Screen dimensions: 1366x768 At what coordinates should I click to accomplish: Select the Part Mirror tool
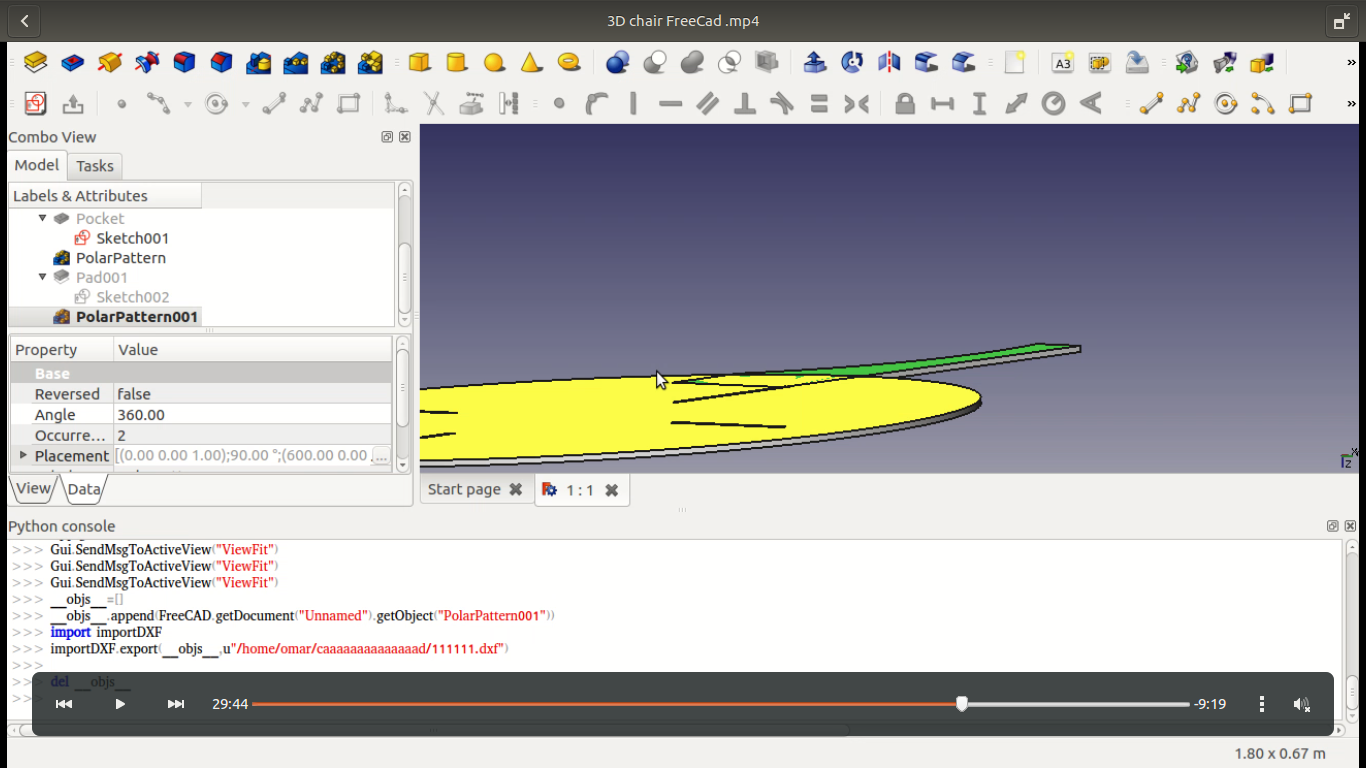click(x=889, y=63)
